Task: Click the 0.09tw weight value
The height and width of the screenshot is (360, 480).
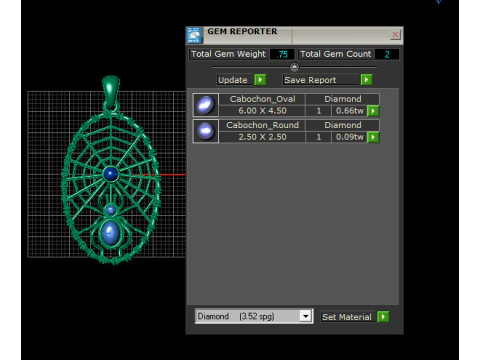Action: 349,137
